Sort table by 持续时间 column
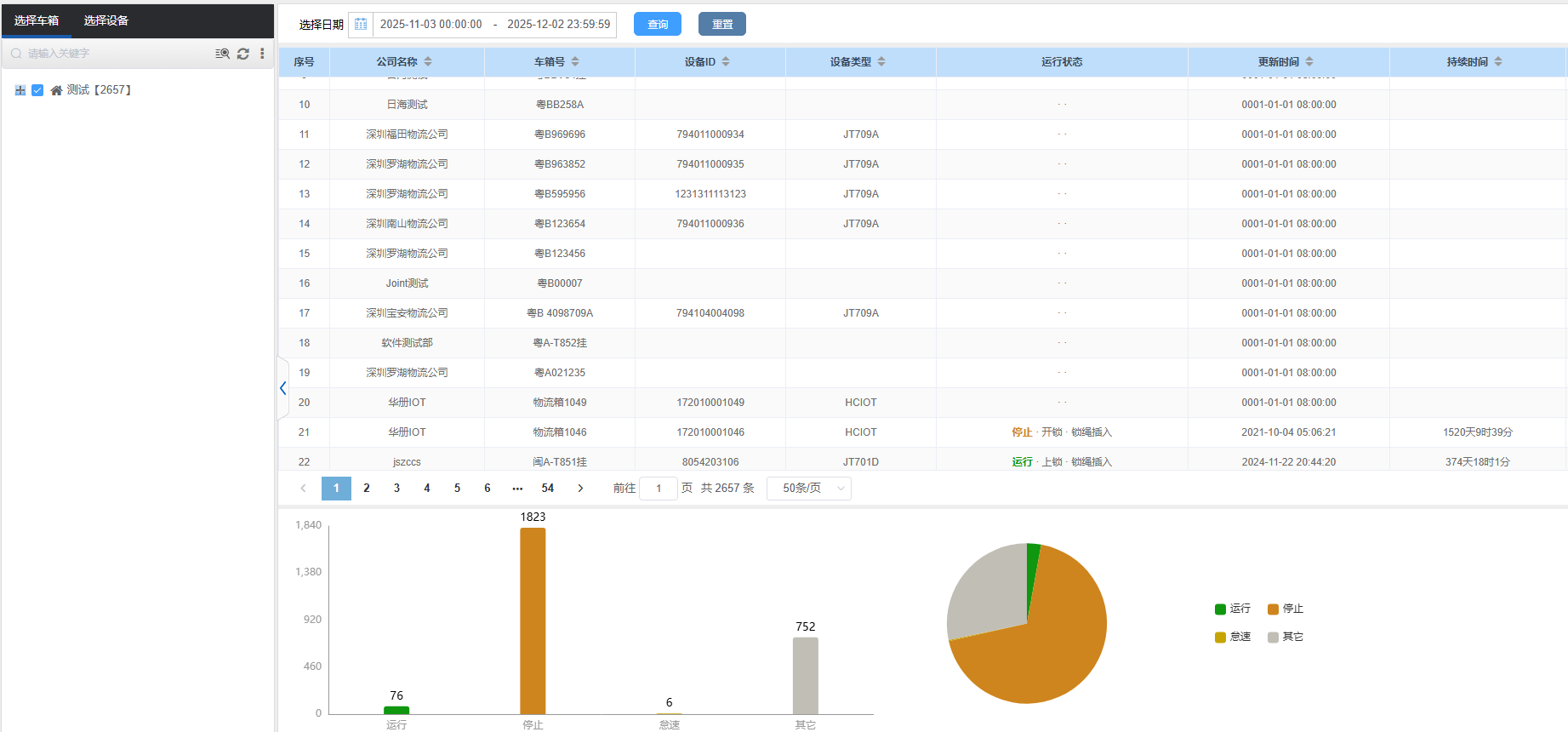The image size is (1568, 732). coord(1498,62)
